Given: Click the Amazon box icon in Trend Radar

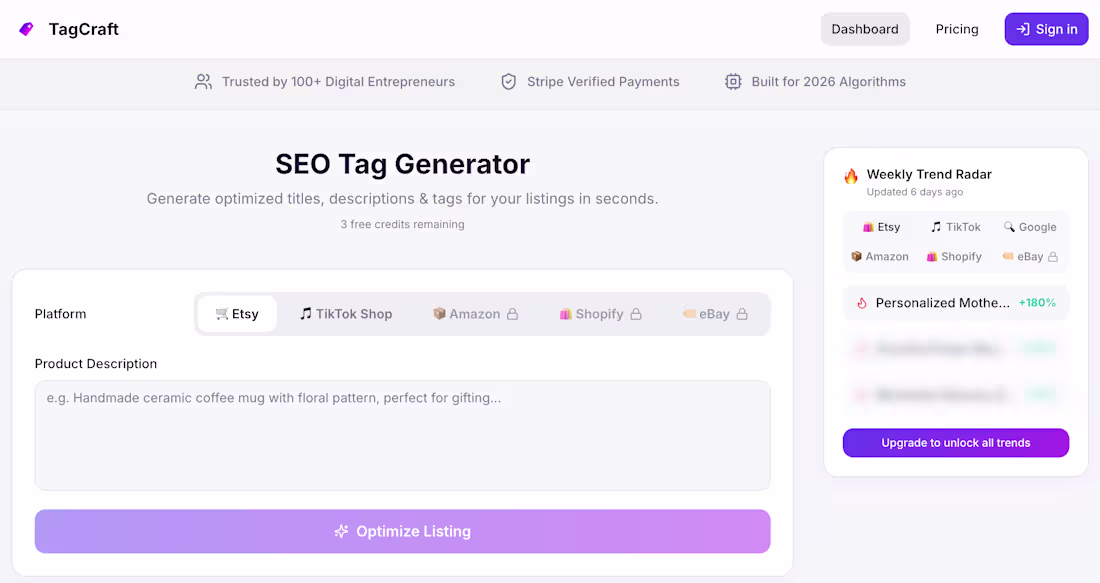Looking at the screenshot, I should click(857, 256).
